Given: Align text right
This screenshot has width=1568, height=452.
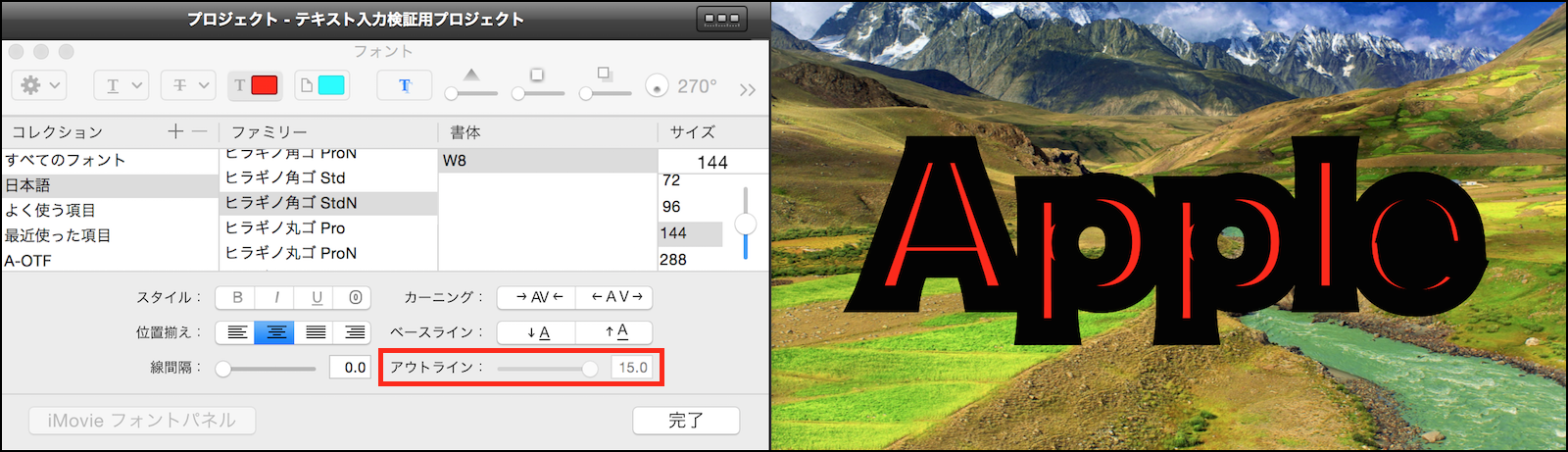Looking at the screenshot, I should (x=355, y=332).
